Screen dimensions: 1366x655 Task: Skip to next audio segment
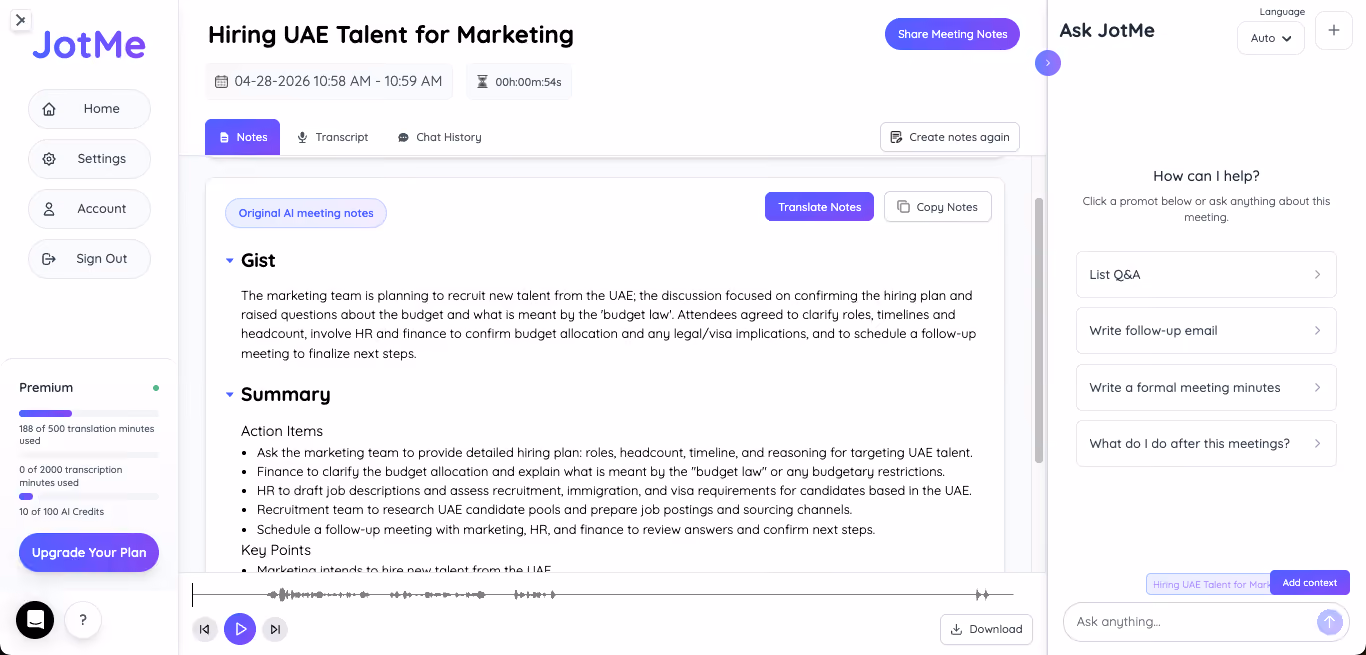tap(275, 629)
